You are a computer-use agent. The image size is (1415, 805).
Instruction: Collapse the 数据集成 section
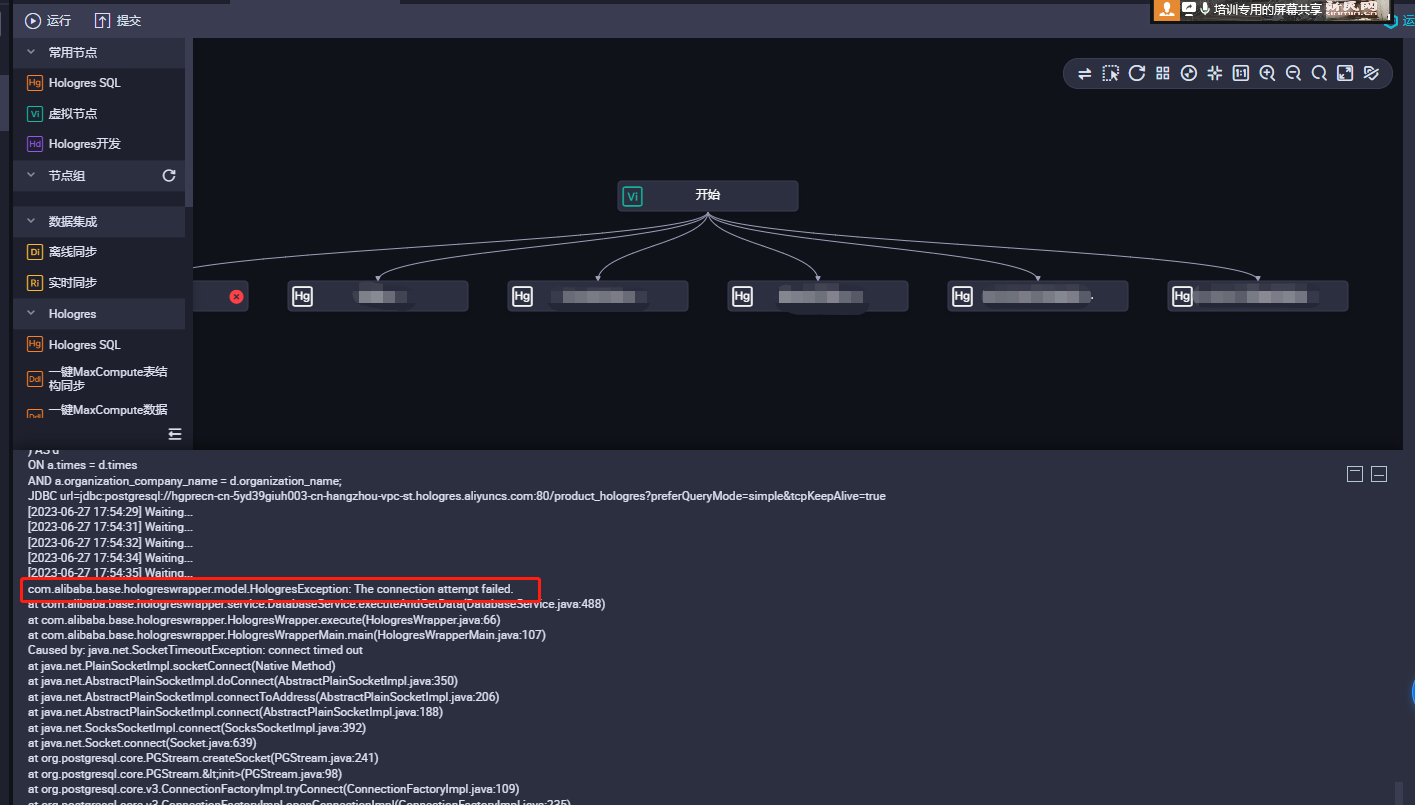tap(31, 221)
